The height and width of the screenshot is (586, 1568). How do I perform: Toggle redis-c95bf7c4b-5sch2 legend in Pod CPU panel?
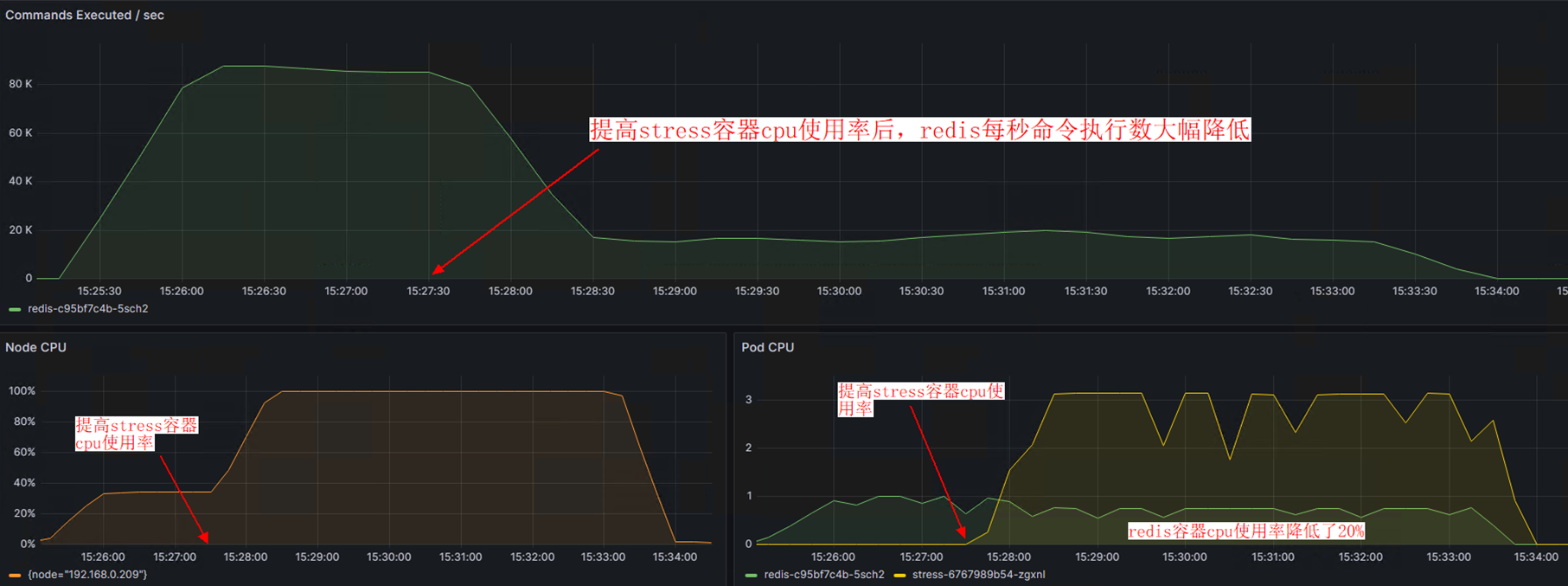[824, 575]
